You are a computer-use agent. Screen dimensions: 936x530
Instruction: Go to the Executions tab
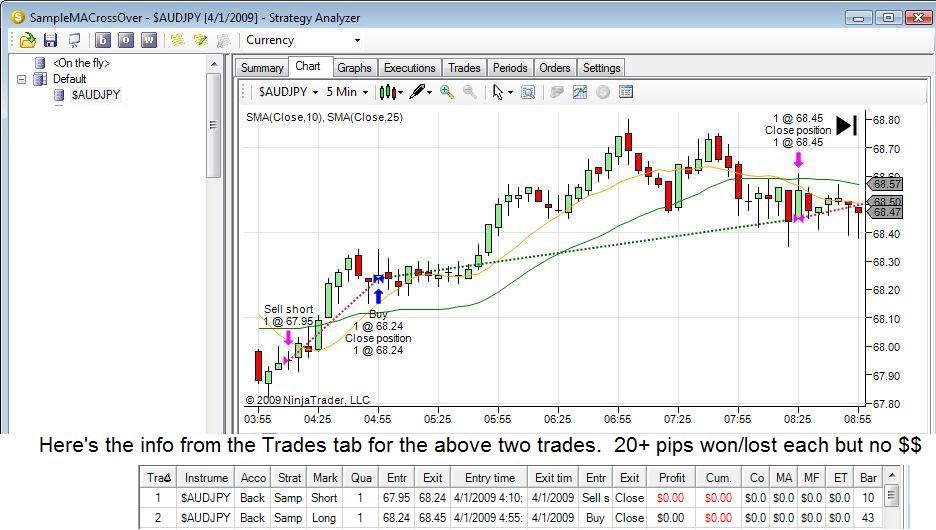coord(410,68)
